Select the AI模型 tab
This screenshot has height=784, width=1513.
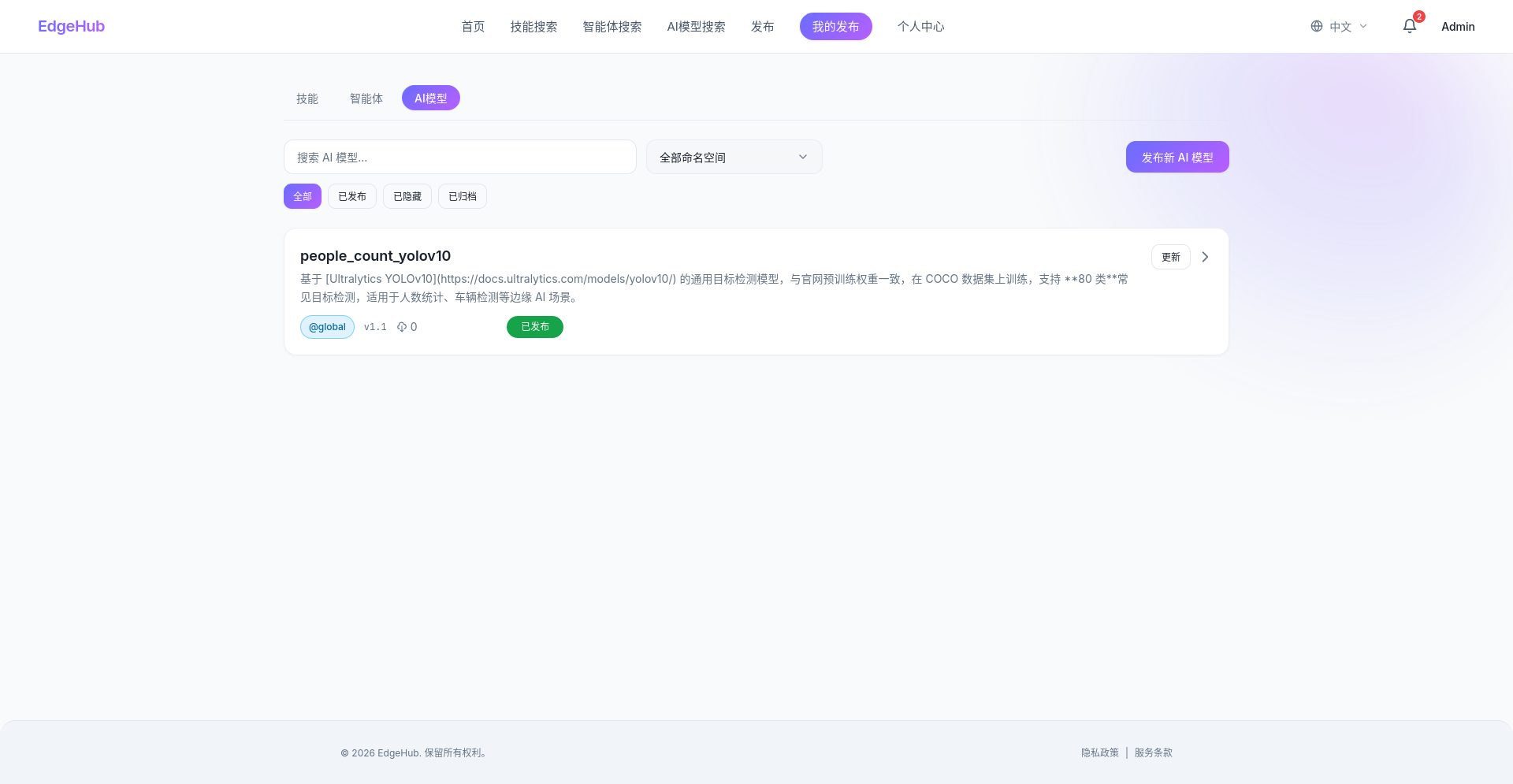tap(431, 98)
